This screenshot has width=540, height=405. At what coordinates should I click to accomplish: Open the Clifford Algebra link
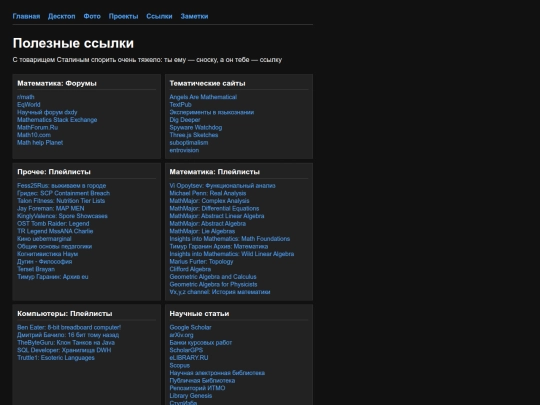click(x=190, y=269)
